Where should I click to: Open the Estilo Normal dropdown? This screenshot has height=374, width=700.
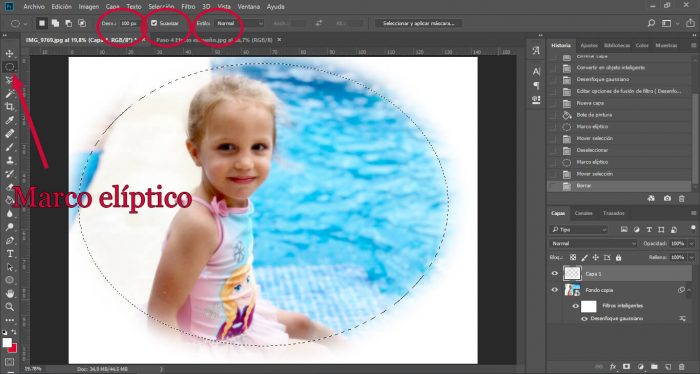point(239,23)
